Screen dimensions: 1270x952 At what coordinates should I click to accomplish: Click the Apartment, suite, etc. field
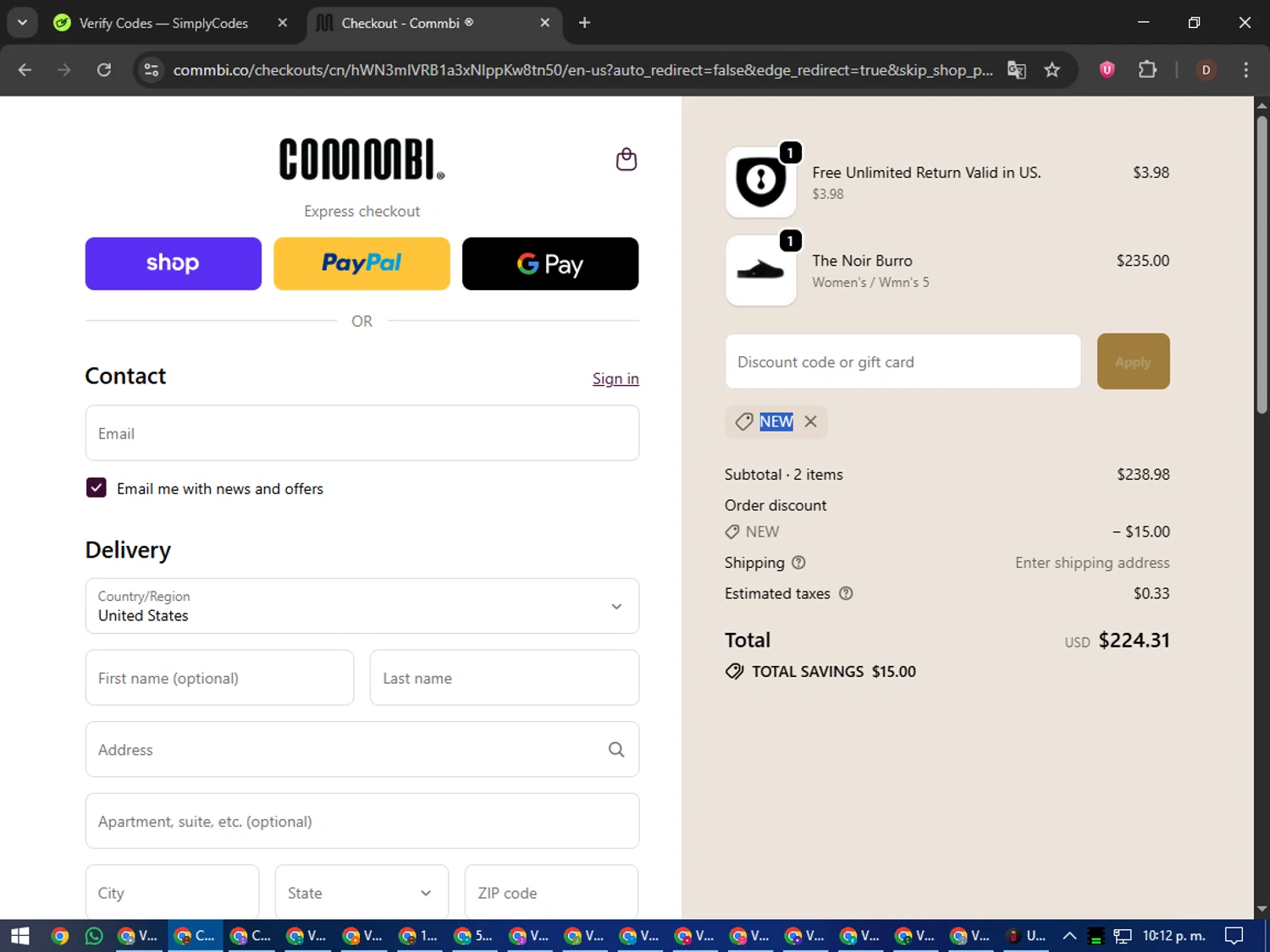[362, 821]
